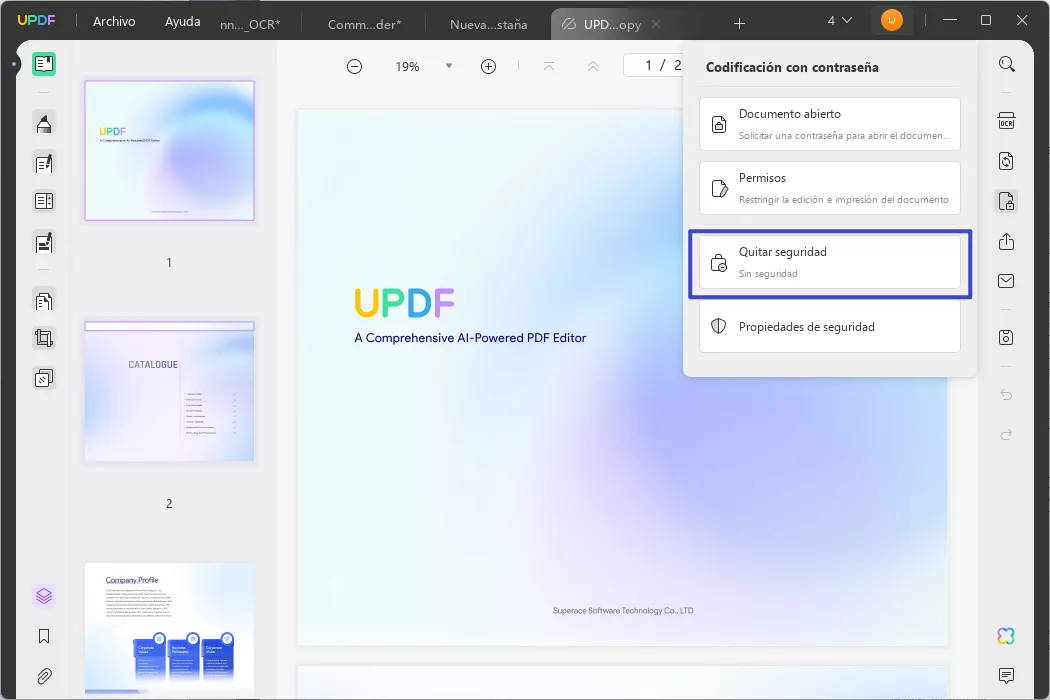This screenshot has height=700, width=1050.
Task: Switch to the Nueva...staña tab
Action: 488,25
